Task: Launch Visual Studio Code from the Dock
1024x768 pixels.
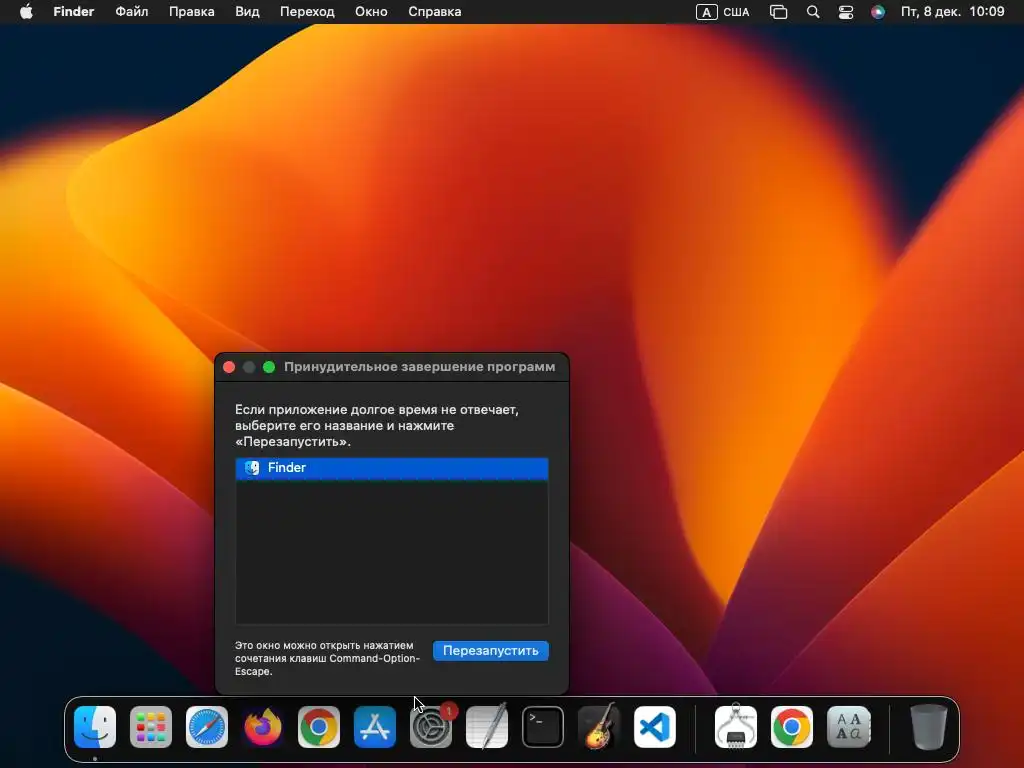Action: coord(655,727)
